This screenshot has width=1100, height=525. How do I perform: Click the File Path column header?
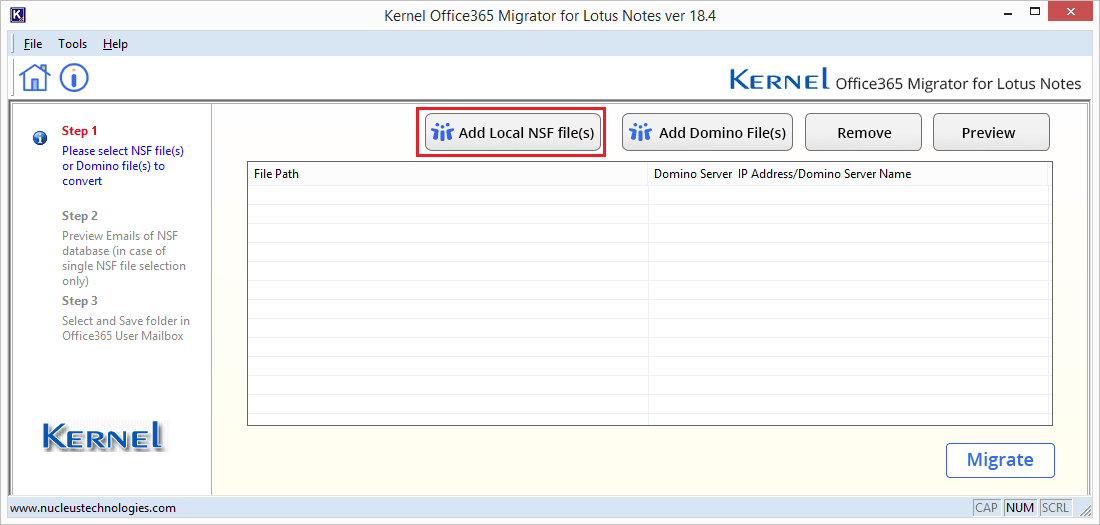pos(448,174)
